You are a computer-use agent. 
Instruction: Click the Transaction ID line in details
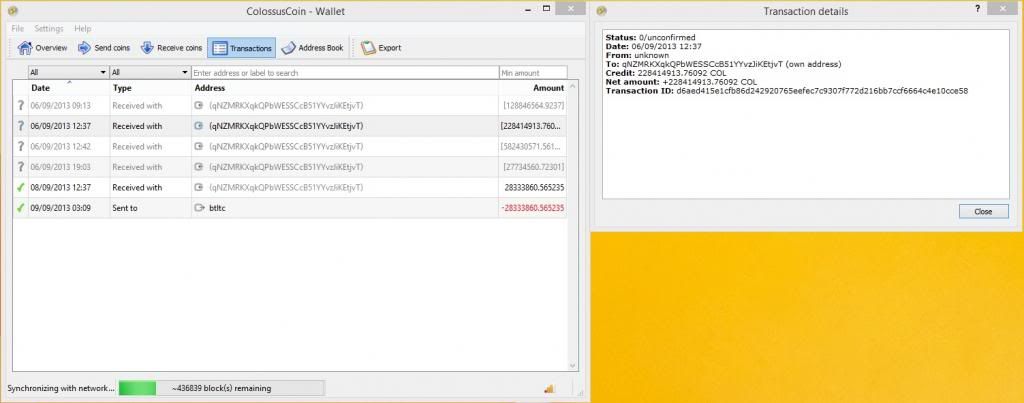coord(786,91)
